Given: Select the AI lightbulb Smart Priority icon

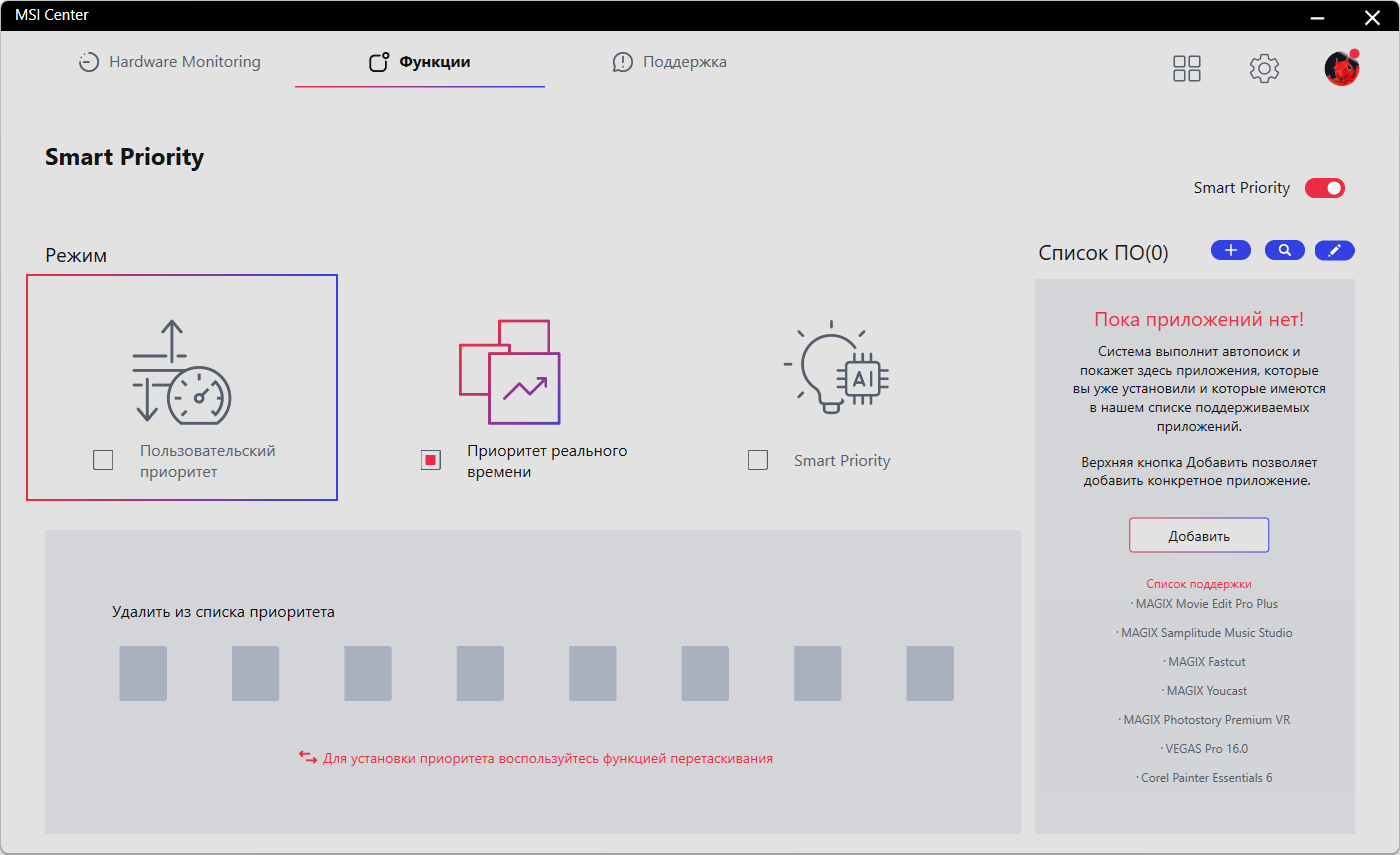Looking at the screenshot, I should [837, 368].
